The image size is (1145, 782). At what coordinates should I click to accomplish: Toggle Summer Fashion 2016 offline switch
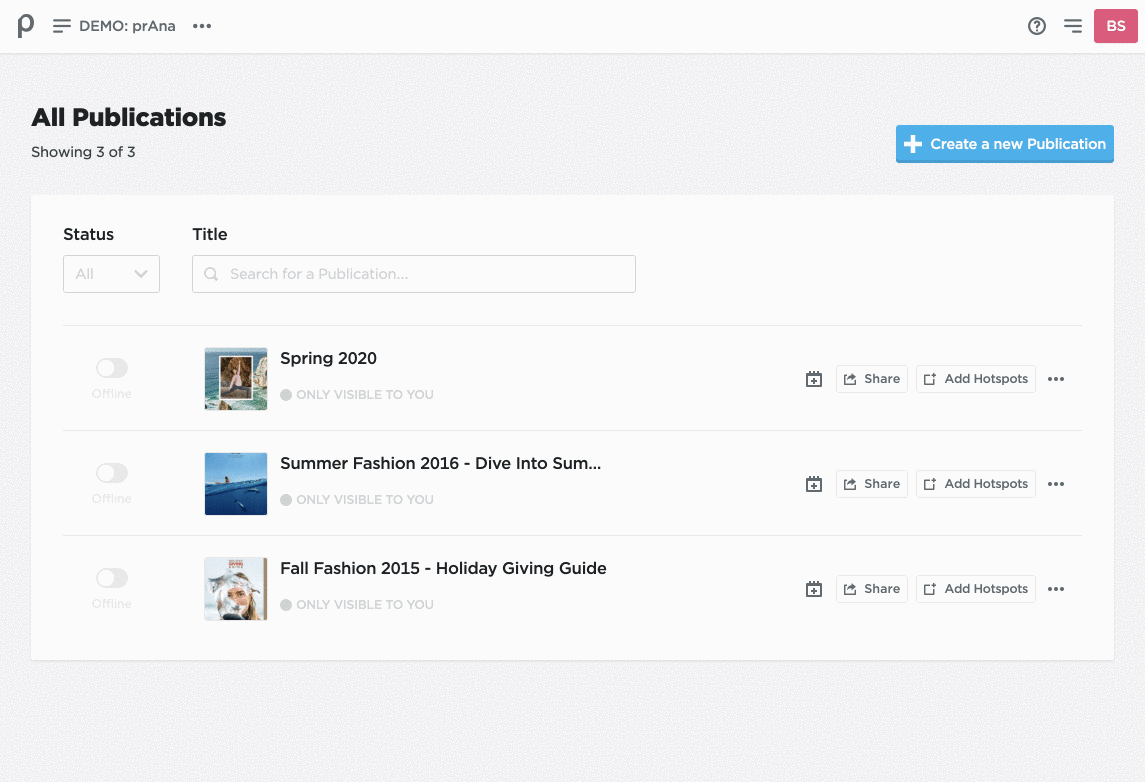coord(112,473)
